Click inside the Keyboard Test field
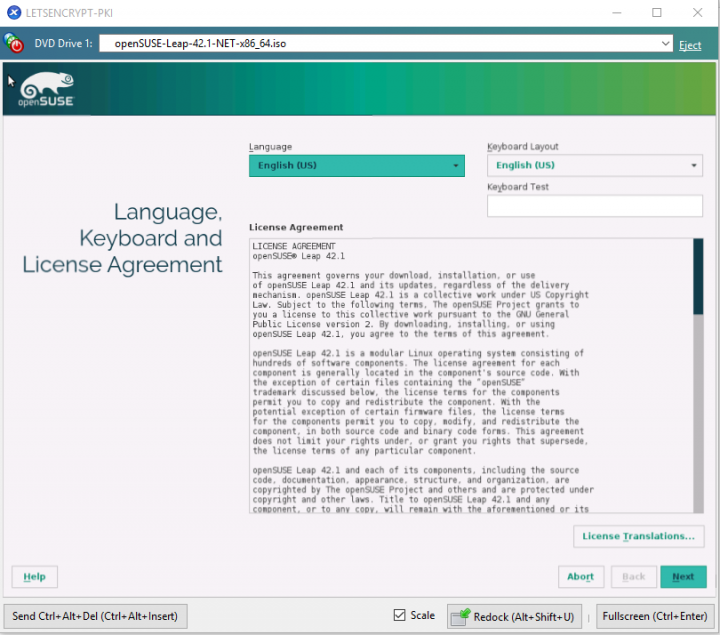This screenshot has width=720, height=635. point(594,206)
